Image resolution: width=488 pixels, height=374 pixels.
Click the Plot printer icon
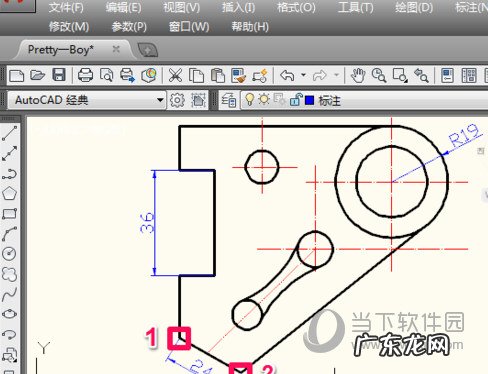click(x=85, y=75)
